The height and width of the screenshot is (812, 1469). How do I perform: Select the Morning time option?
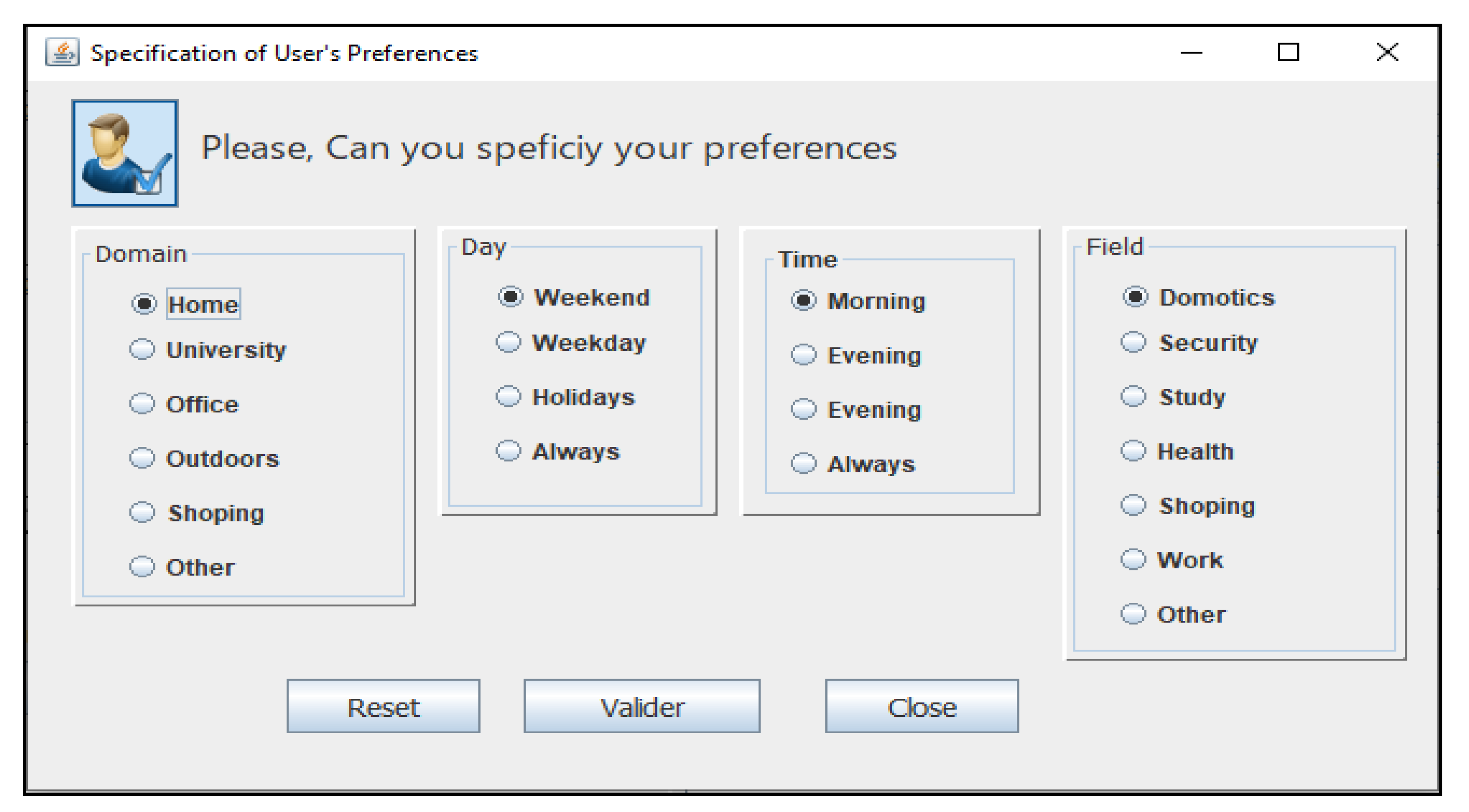pos(803,301)
